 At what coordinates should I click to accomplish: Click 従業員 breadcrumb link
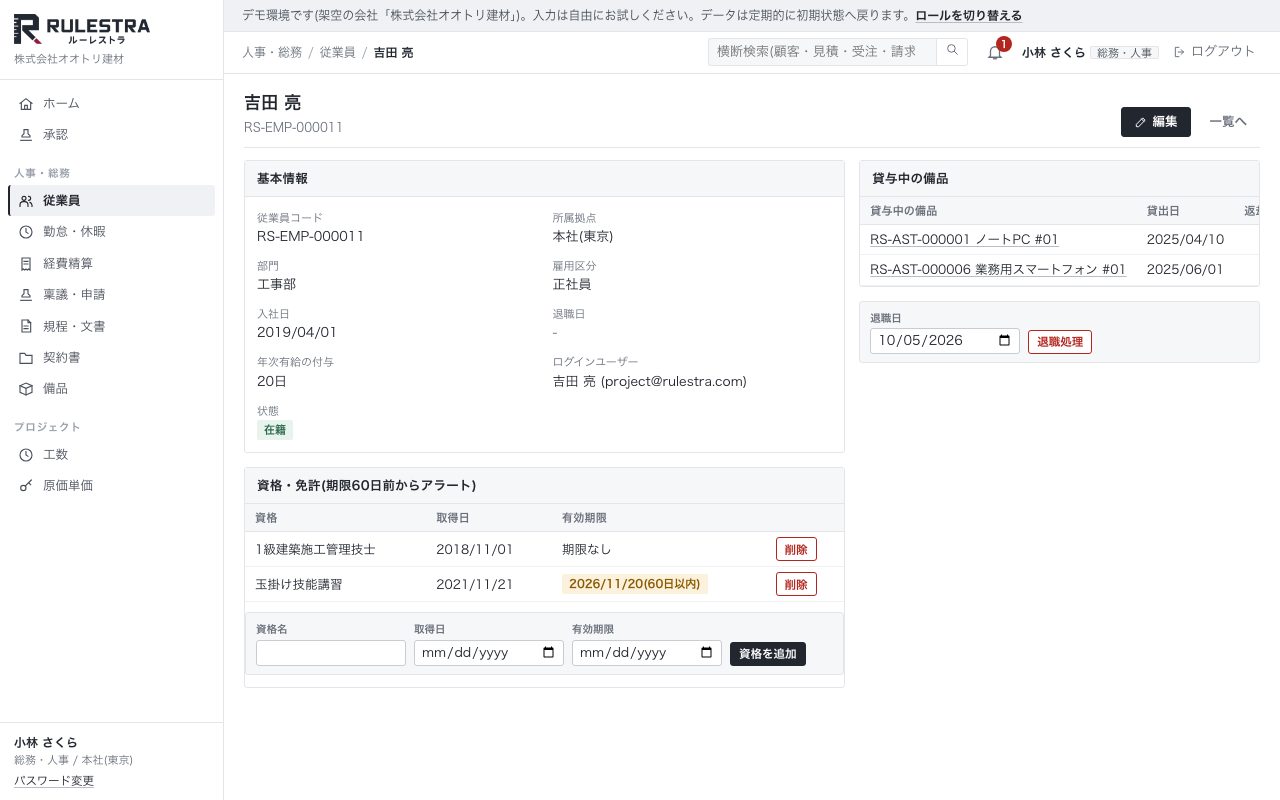click(337, 52)
